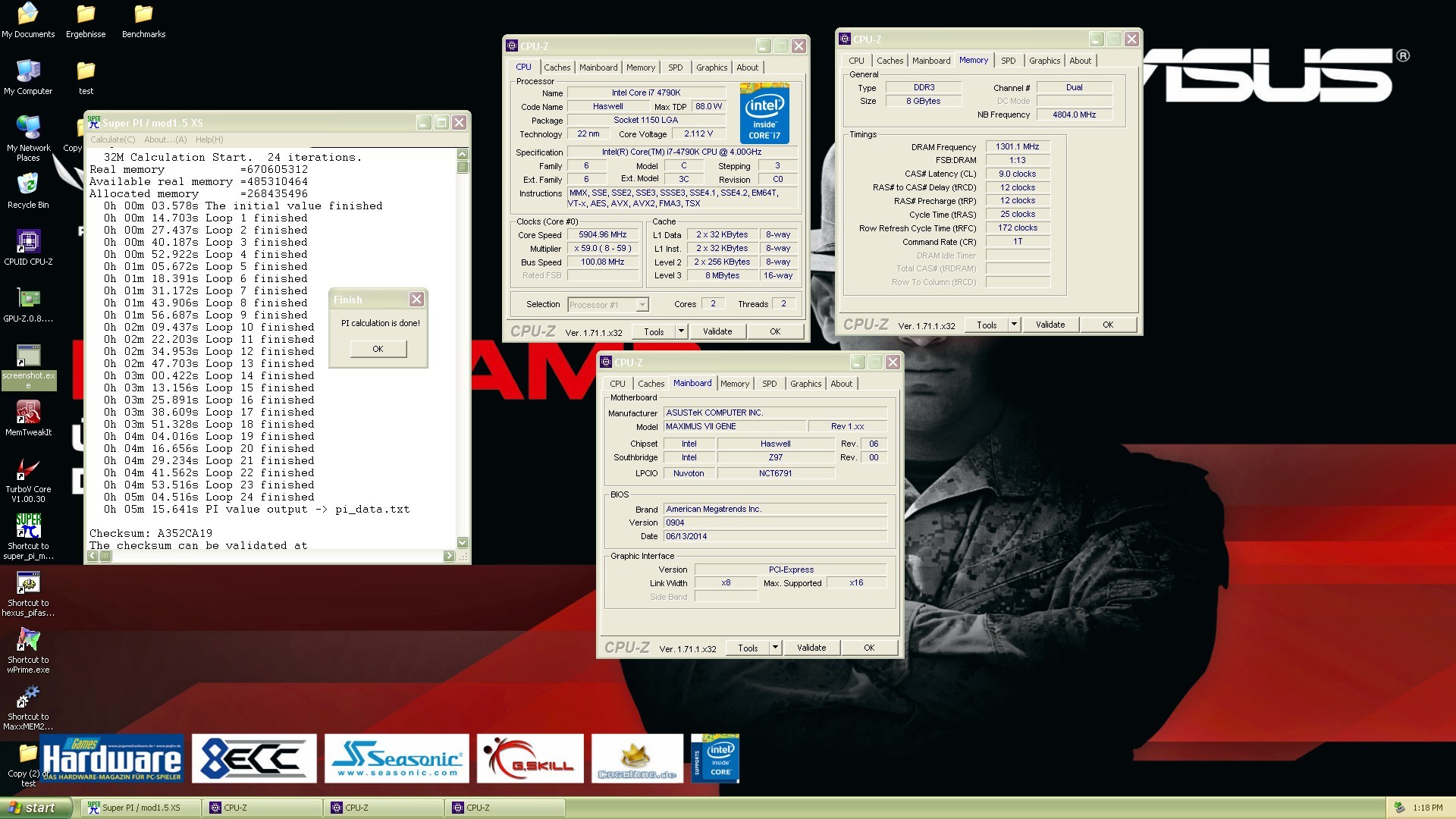Click Loop 24 finished line in Super PI
Screen dimensions: 1456x819
point(209,497)
